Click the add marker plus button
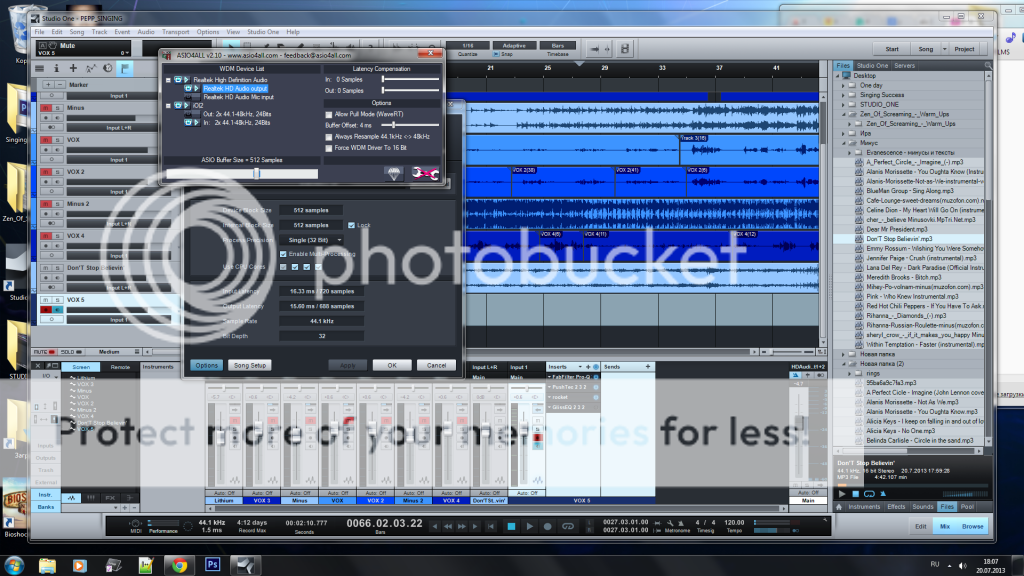 coord(48,85)
